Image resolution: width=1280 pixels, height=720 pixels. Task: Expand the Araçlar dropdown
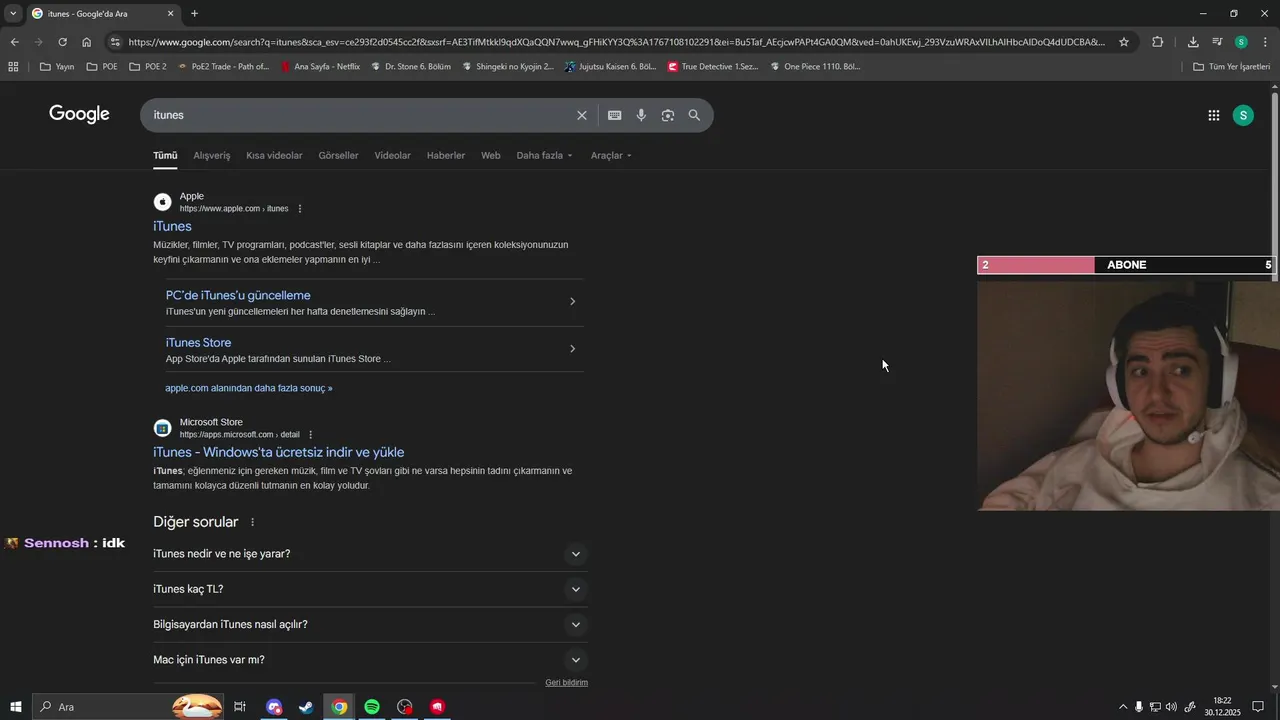tap(611, 156)
